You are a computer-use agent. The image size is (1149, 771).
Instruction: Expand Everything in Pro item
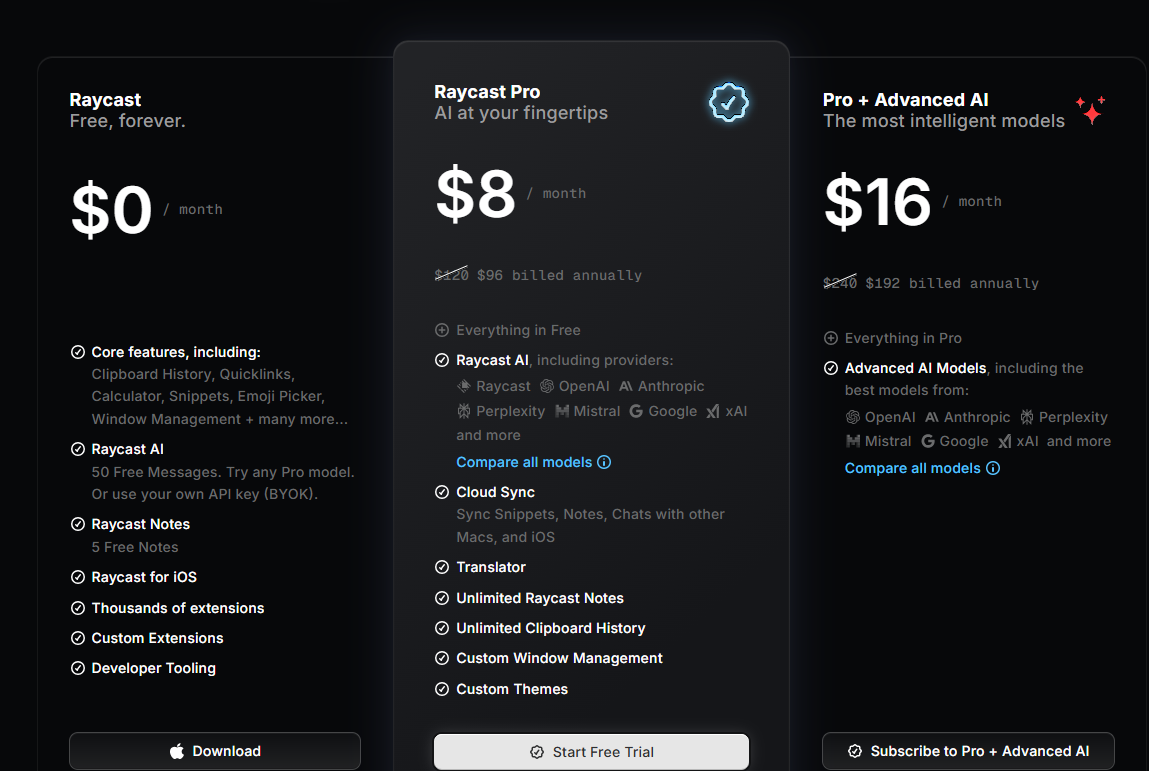click(x=830, y=338)
